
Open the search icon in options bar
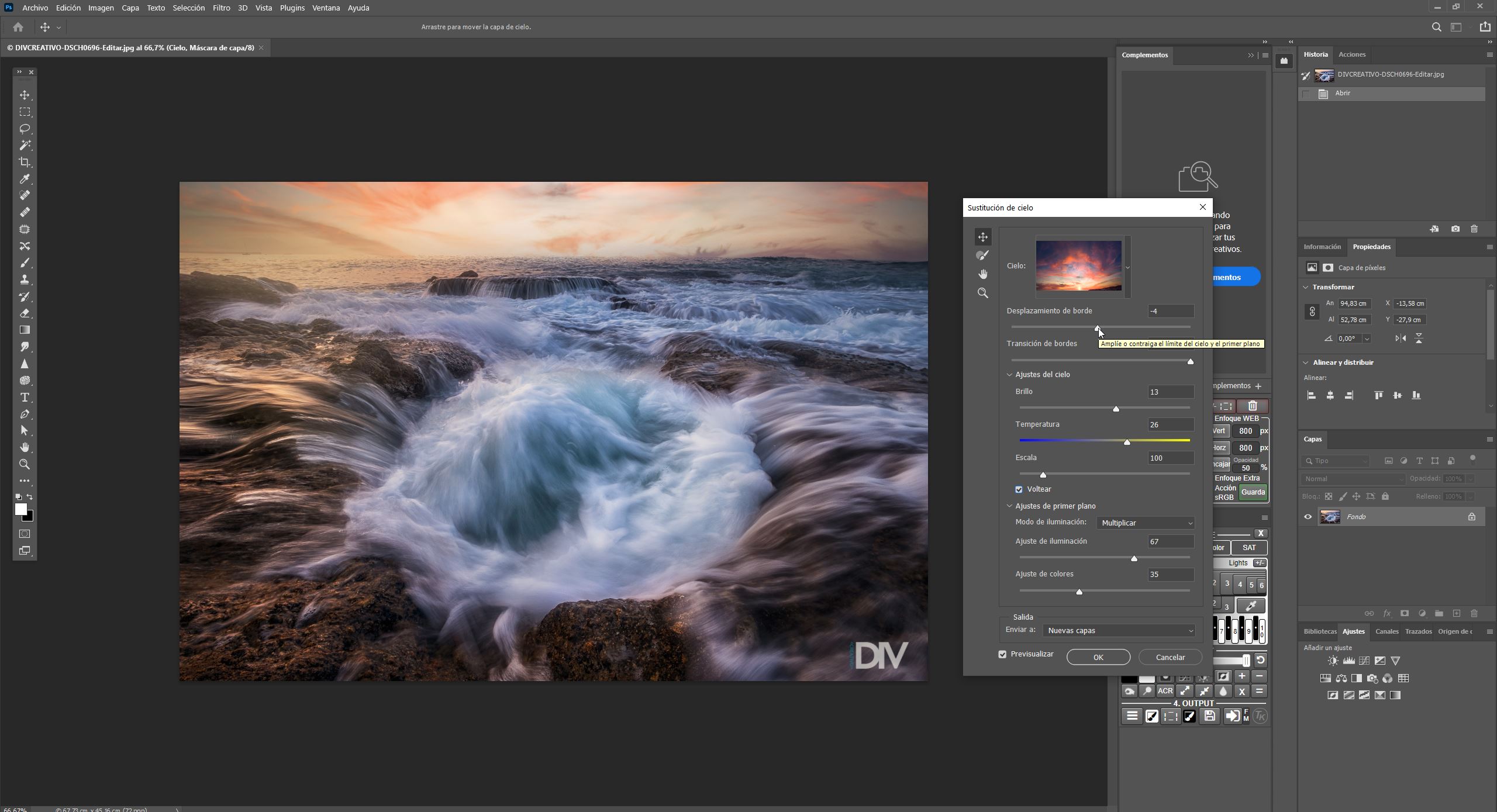click(1436, 27)
